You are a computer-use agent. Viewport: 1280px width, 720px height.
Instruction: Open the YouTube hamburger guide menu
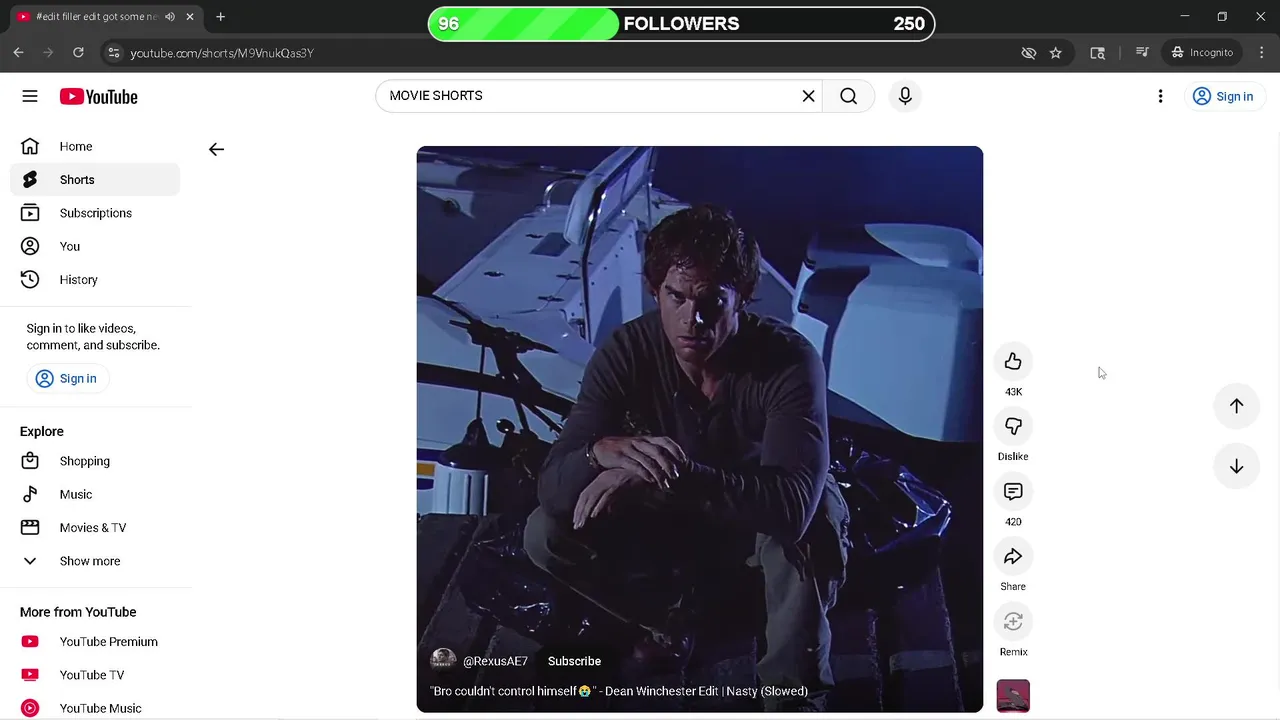[x=30, y=96]
